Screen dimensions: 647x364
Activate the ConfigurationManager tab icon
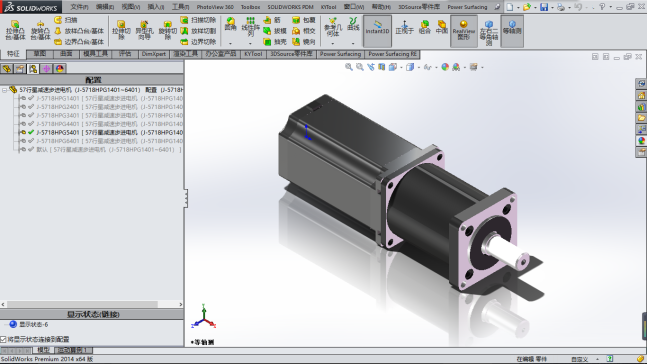(x=33, y=69)
